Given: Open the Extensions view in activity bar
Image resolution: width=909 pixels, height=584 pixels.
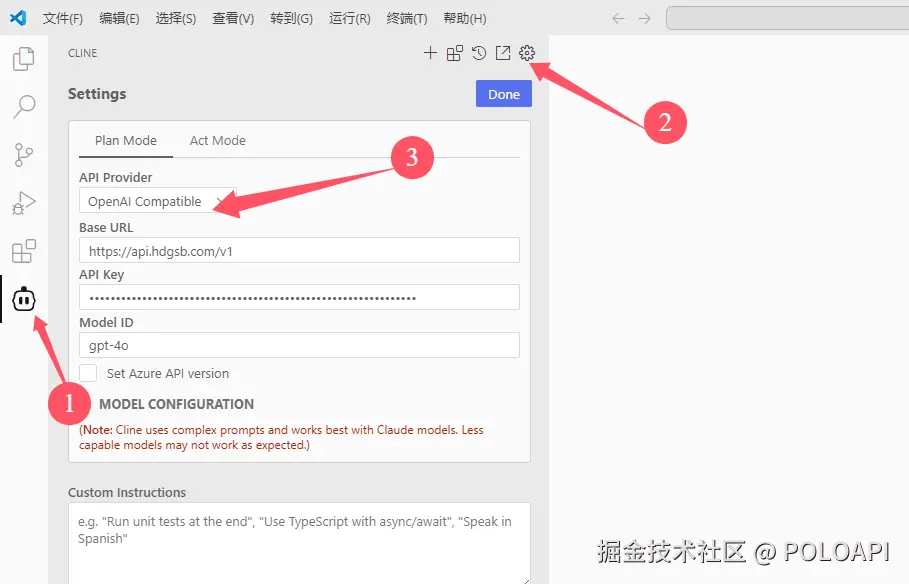Looking at the screenshot, I should (24, 251).
